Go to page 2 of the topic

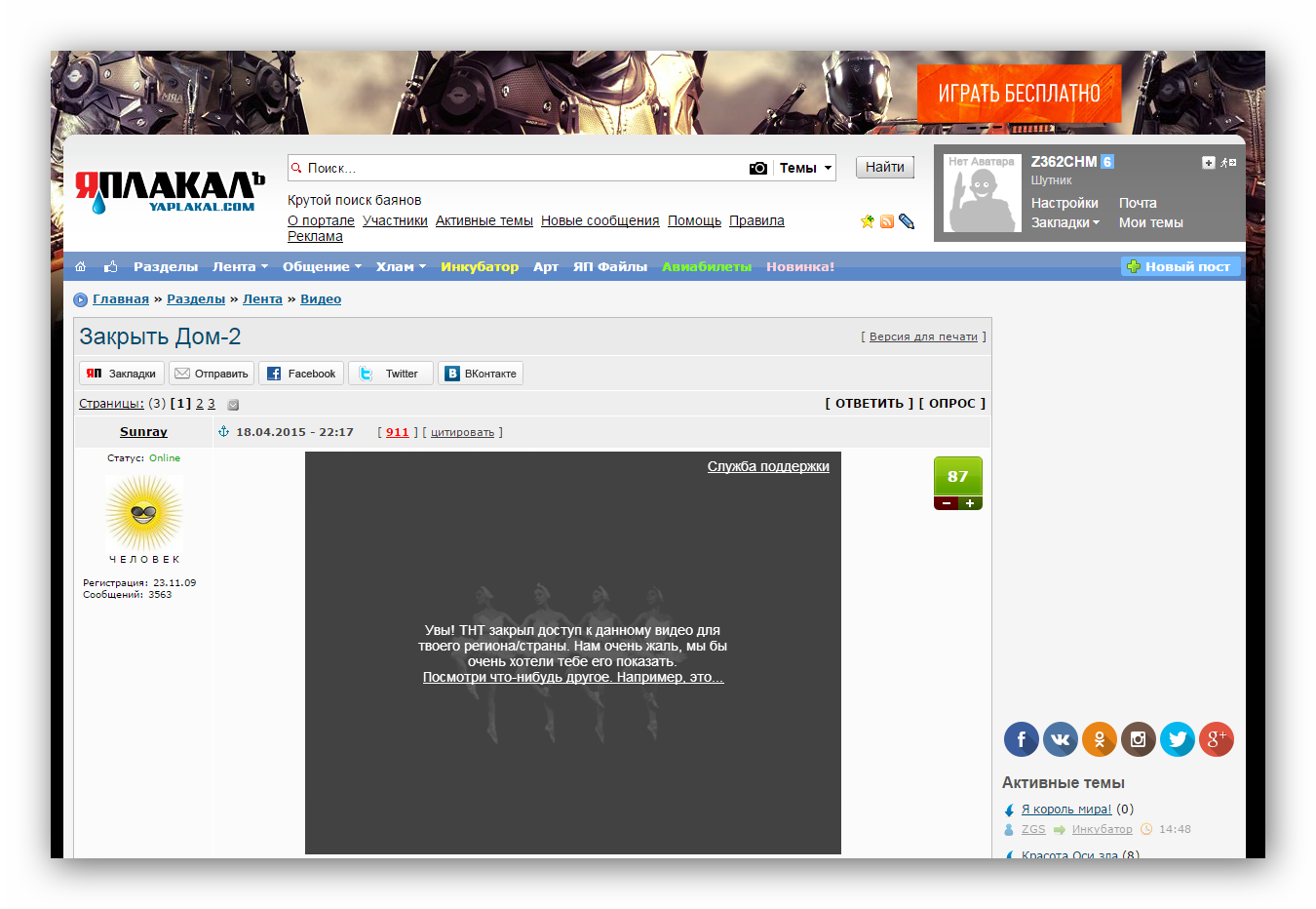point(200,404)
